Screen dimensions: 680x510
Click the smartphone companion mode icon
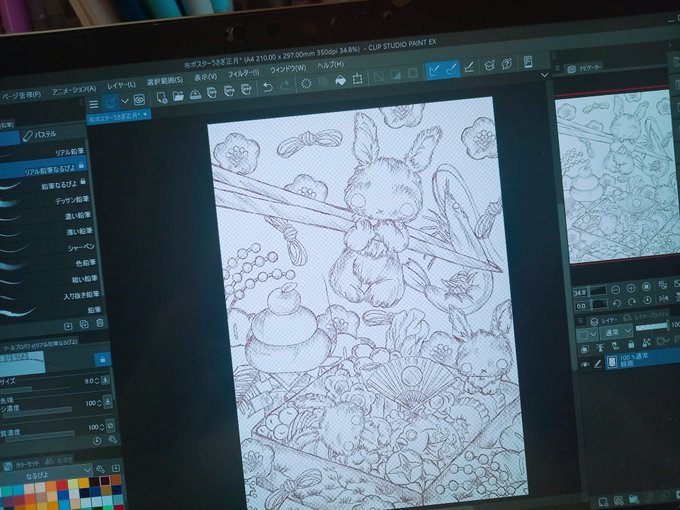click(x=528, y=62)
